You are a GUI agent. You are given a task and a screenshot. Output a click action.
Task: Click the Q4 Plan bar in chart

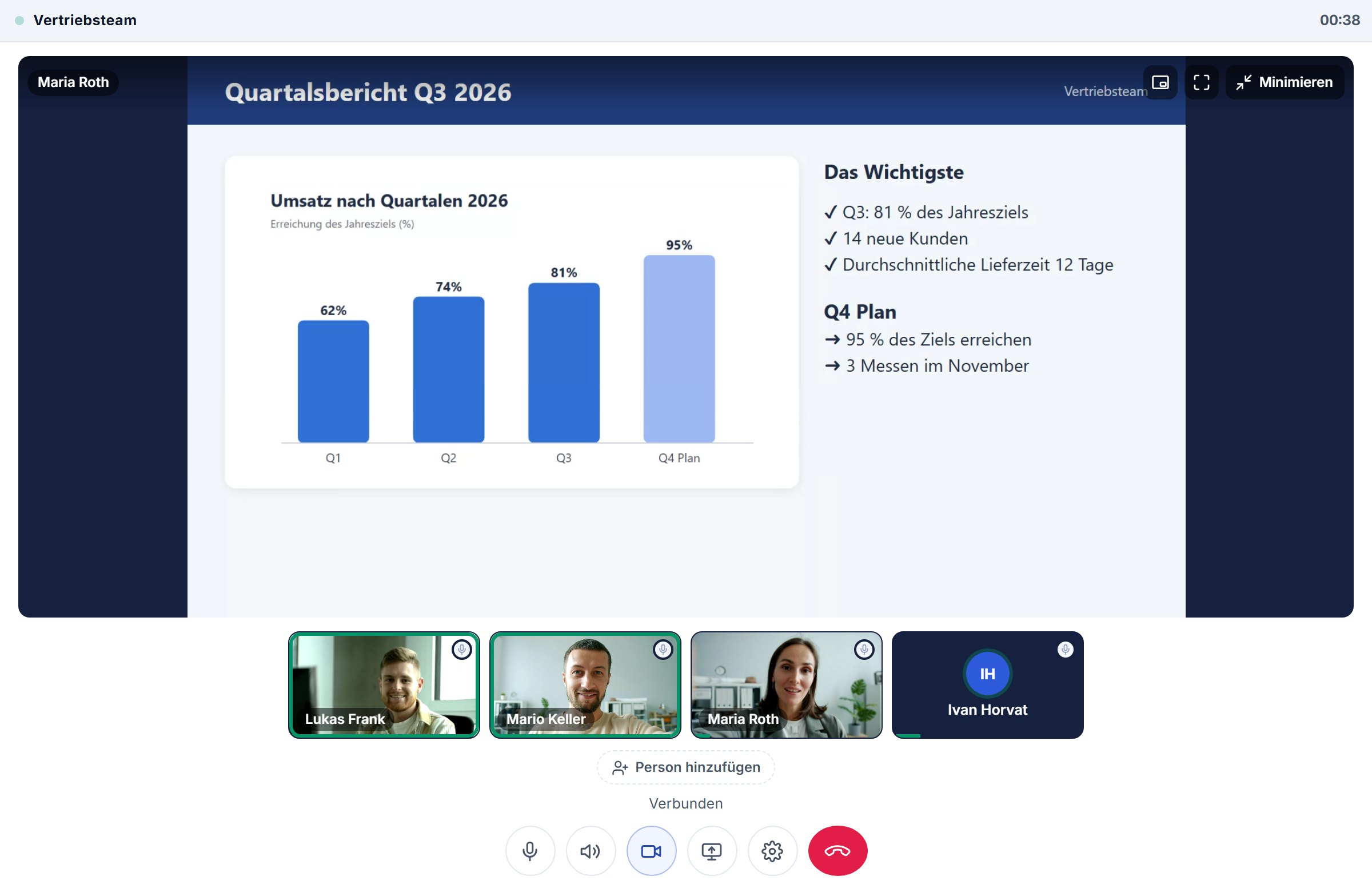click(x=679, y=349)
